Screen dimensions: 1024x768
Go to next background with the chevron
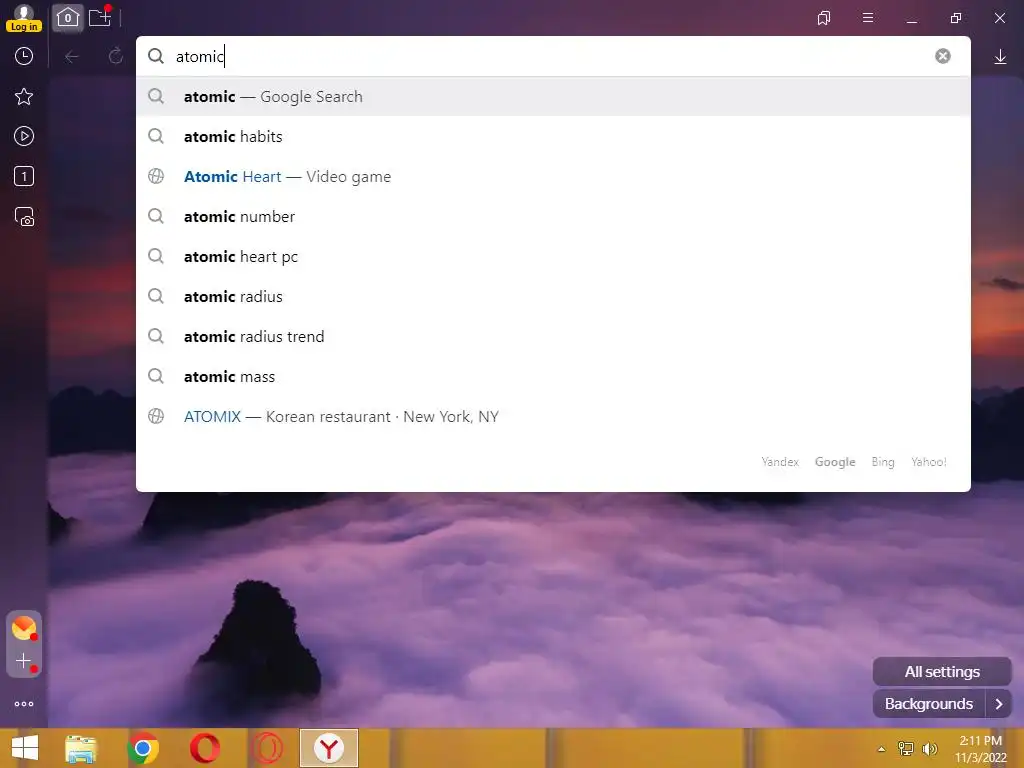[999, 704]
